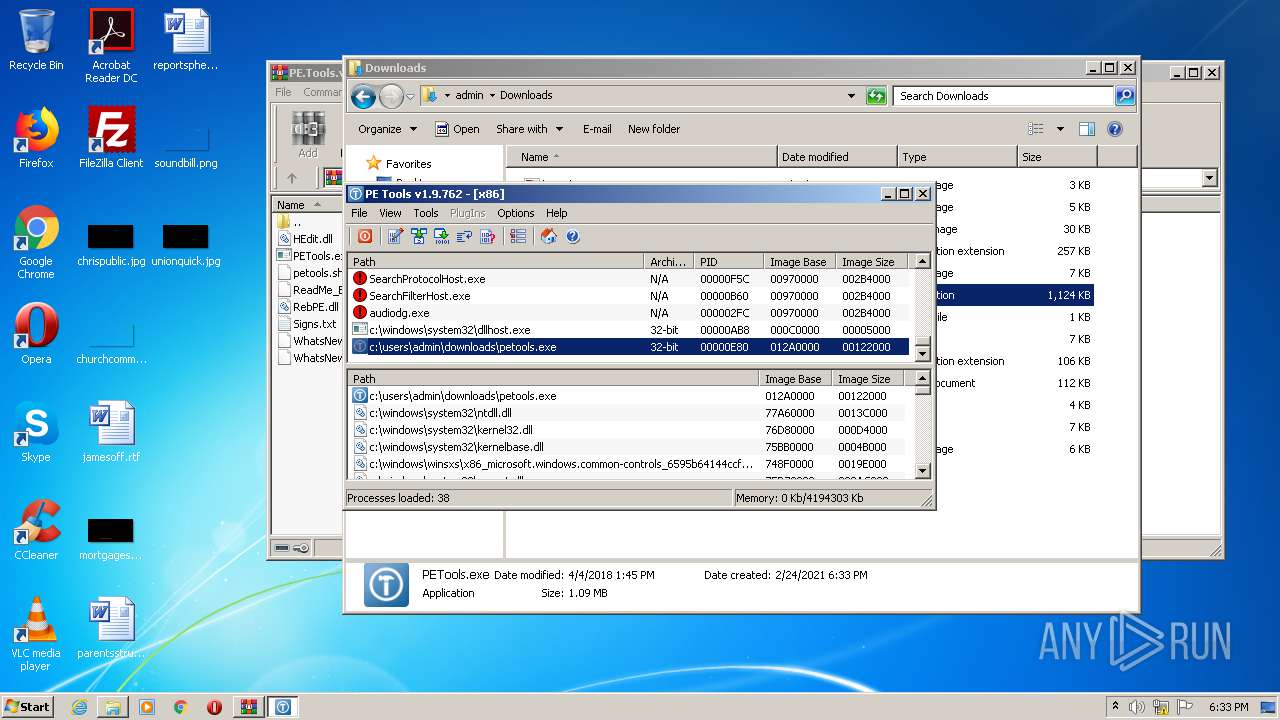Open the Options menu in PE Tools

515,213
